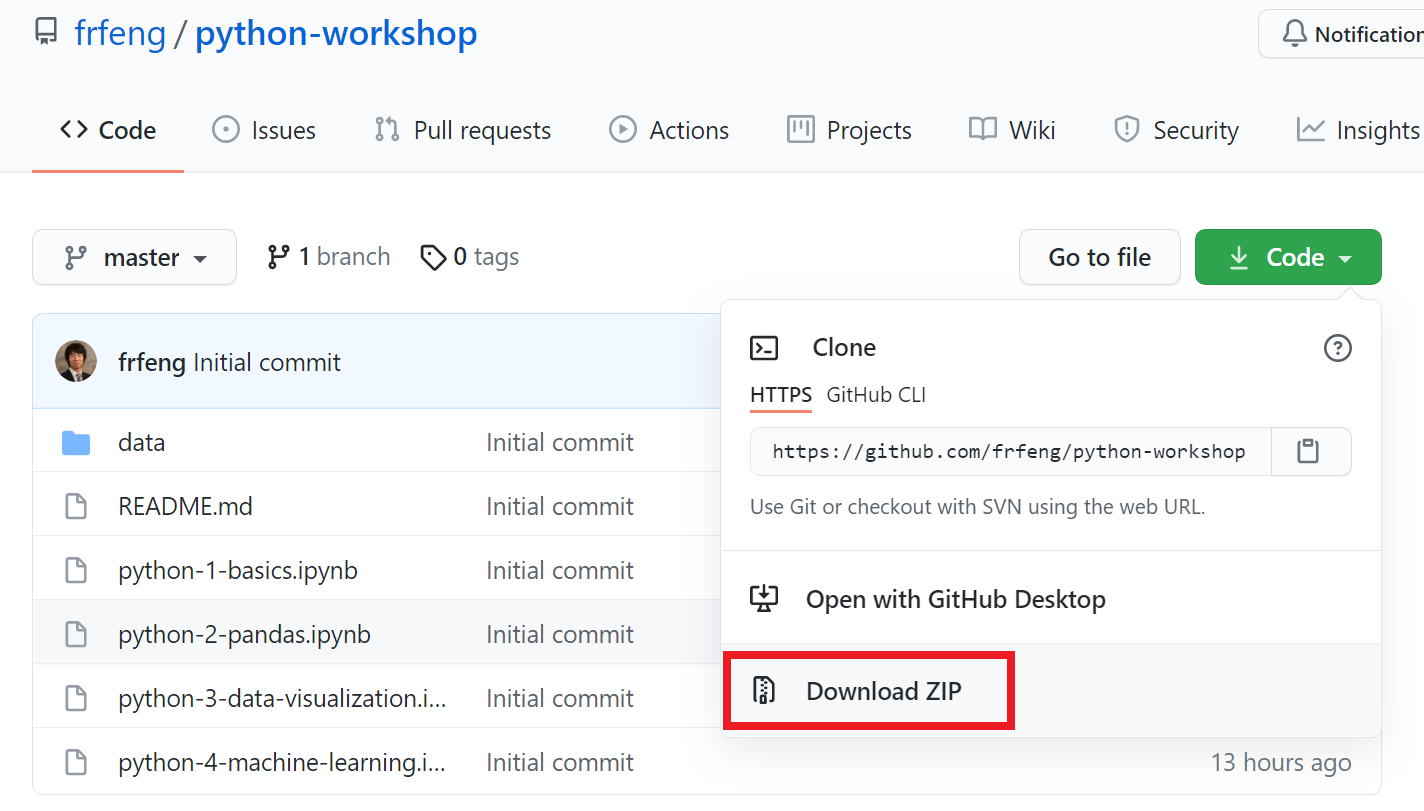Screen dimensions: 1424x811
Task: Open the Actions tab
Action: (669, 130)
